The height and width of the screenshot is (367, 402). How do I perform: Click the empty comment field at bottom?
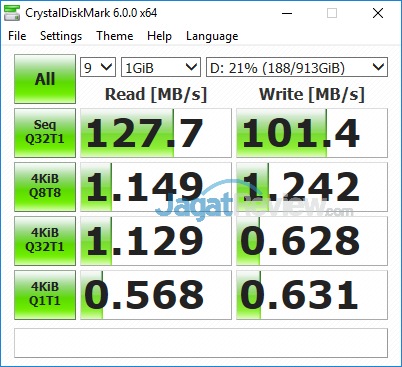click(201, 343)
